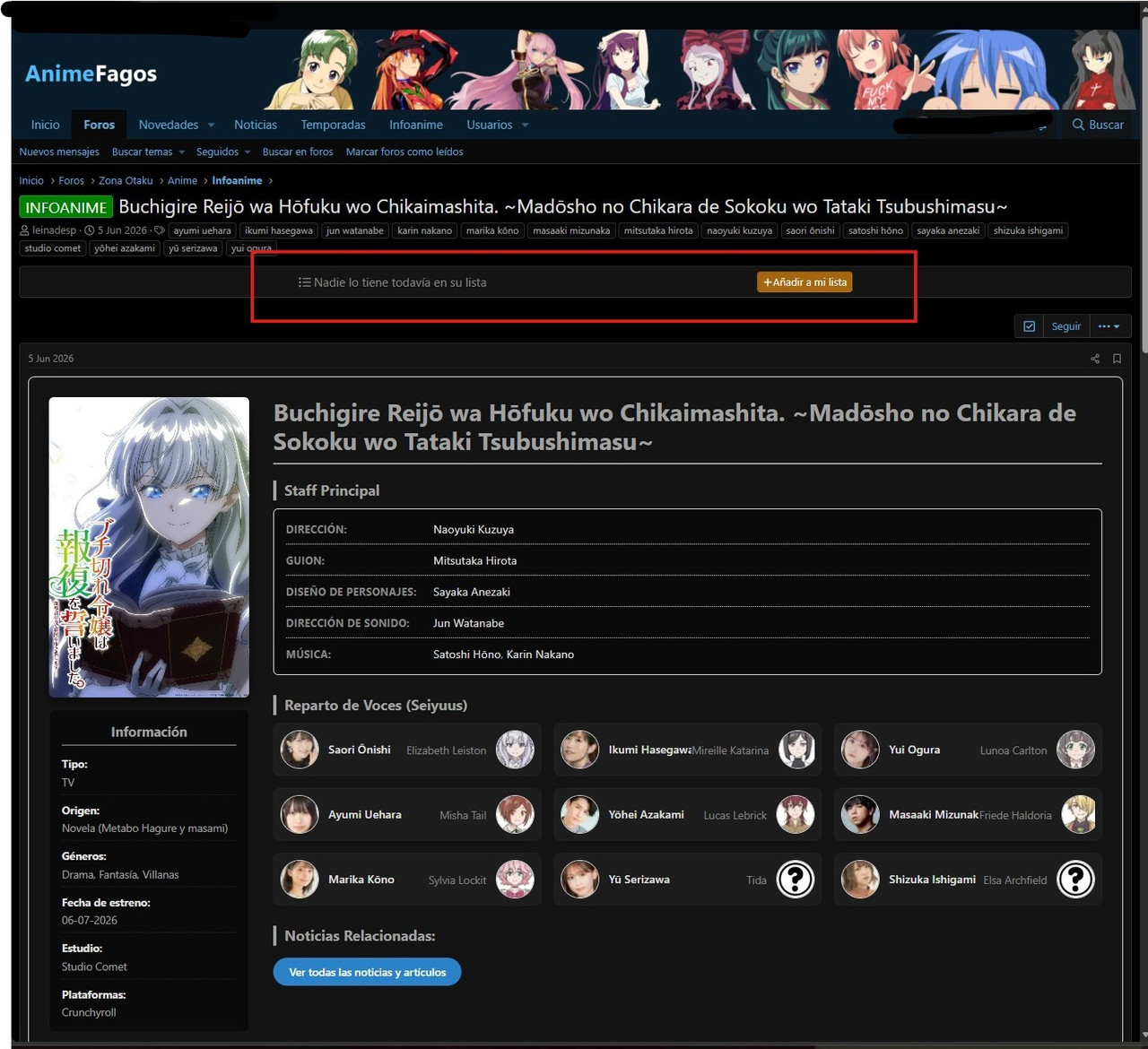Click the naoyuki kuzuya tag
Screen dimensions: 1148x1049
click(739, 230)
